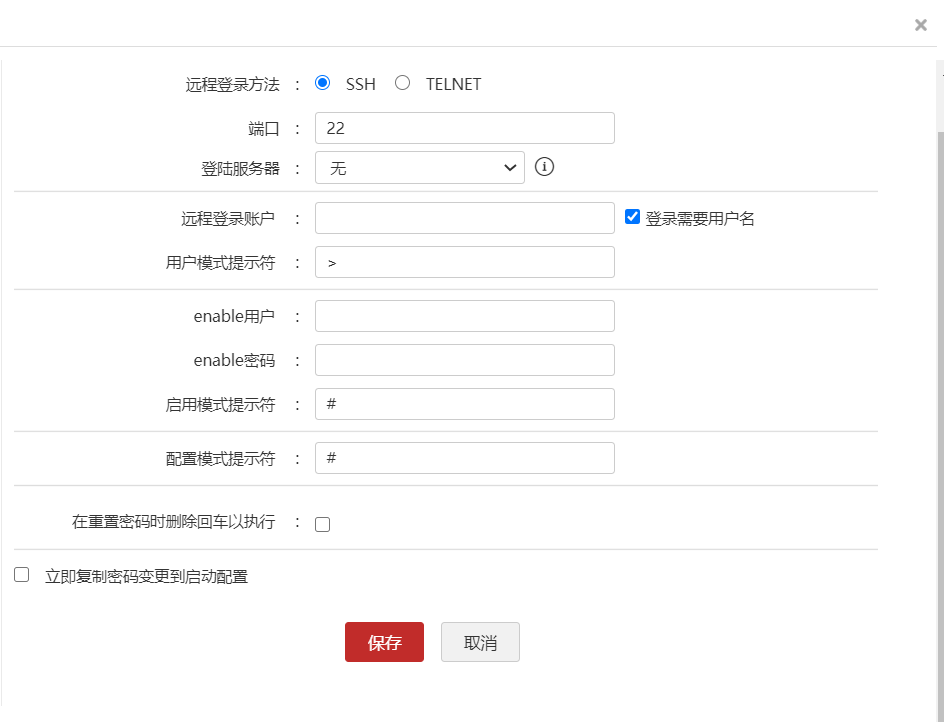The width and height of the screenshot is (944, 722).
Task: Click the 配置模式提示符 input field
Action: coord(464,458)
